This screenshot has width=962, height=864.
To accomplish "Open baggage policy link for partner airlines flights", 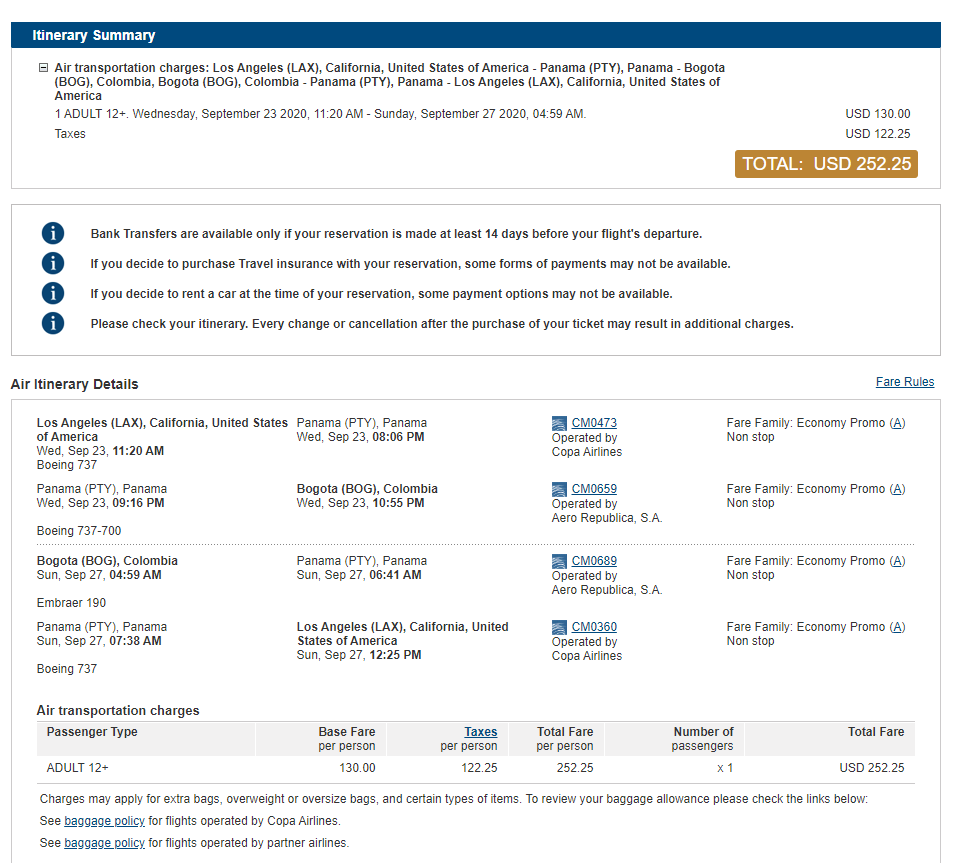I will 104,843.
